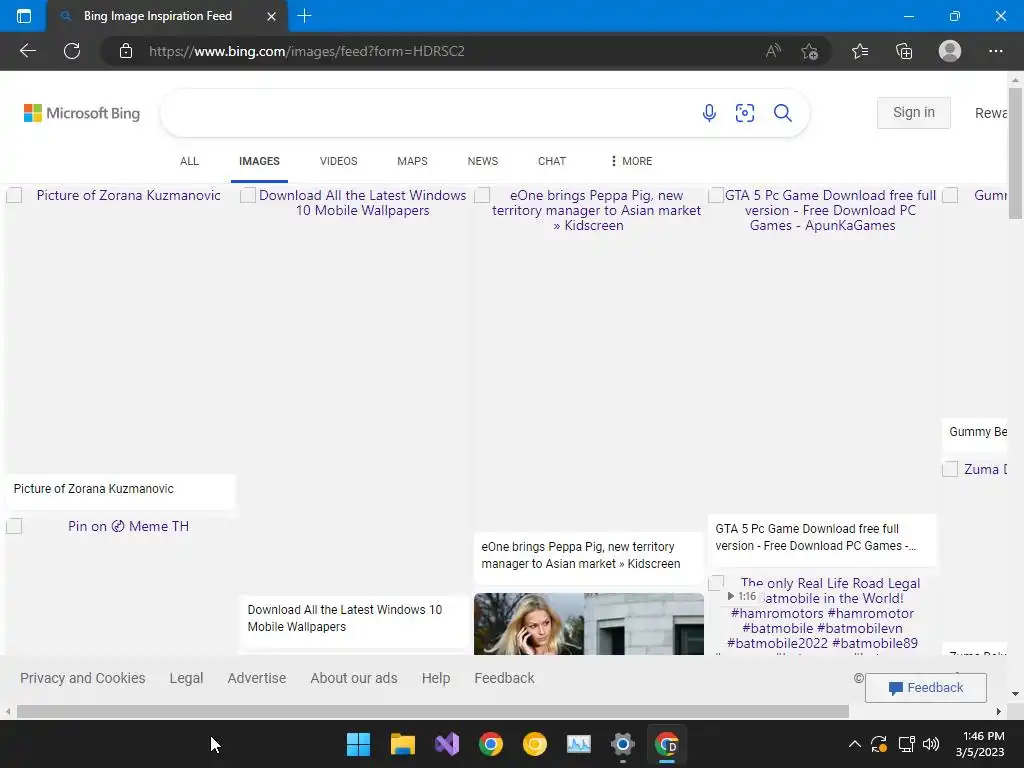Check box beside GTA 5 Pc Game Download
The image size is (1024, 768).
pyautogui.click(x=716, y=195)
